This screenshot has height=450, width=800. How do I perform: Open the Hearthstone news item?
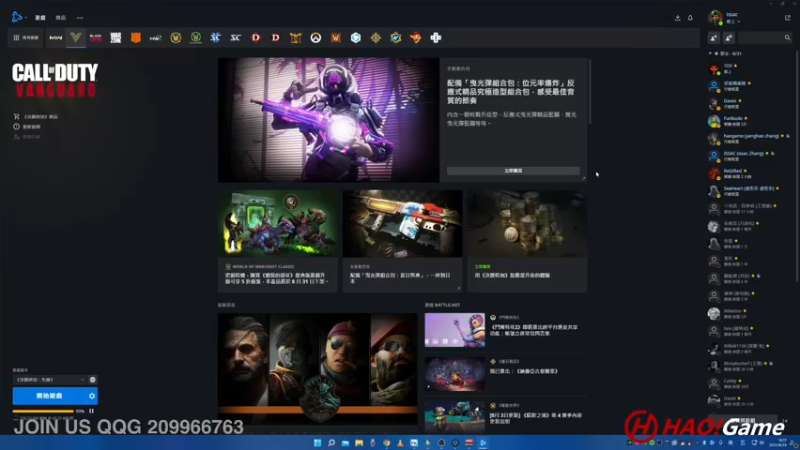coord(506,374)
